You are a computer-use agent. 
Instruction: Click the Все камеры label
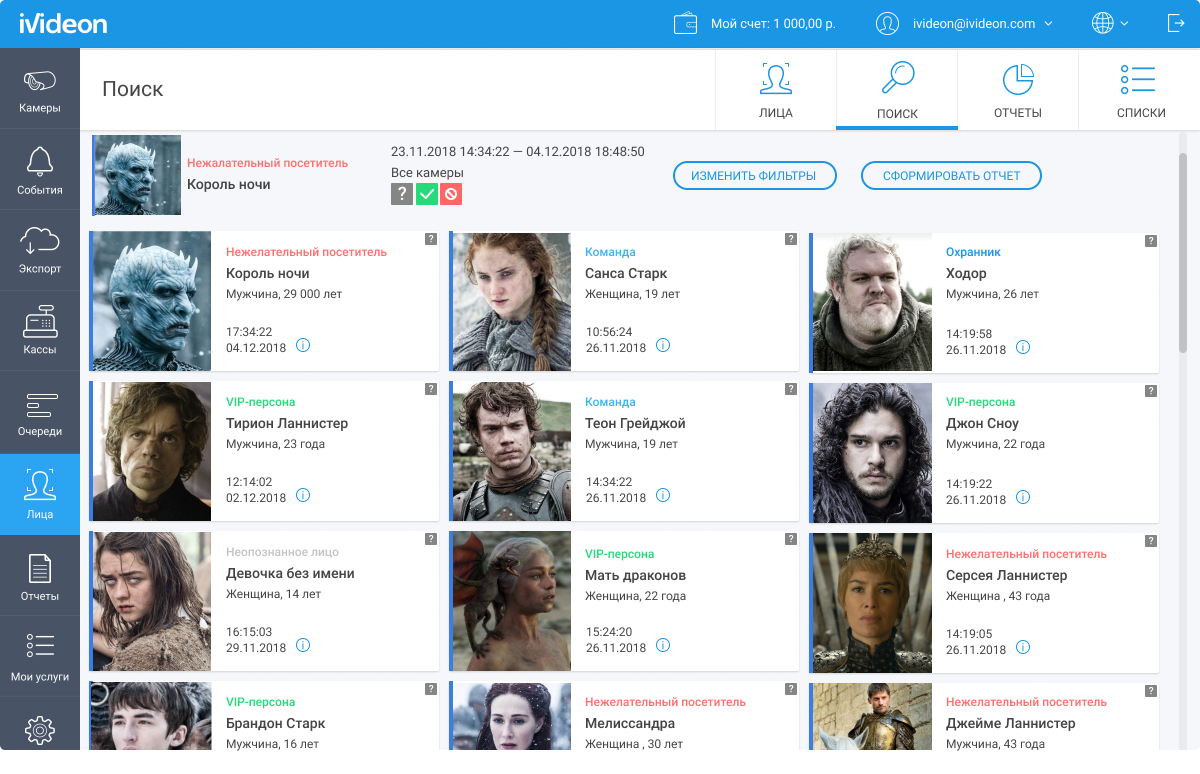[427, 173]
